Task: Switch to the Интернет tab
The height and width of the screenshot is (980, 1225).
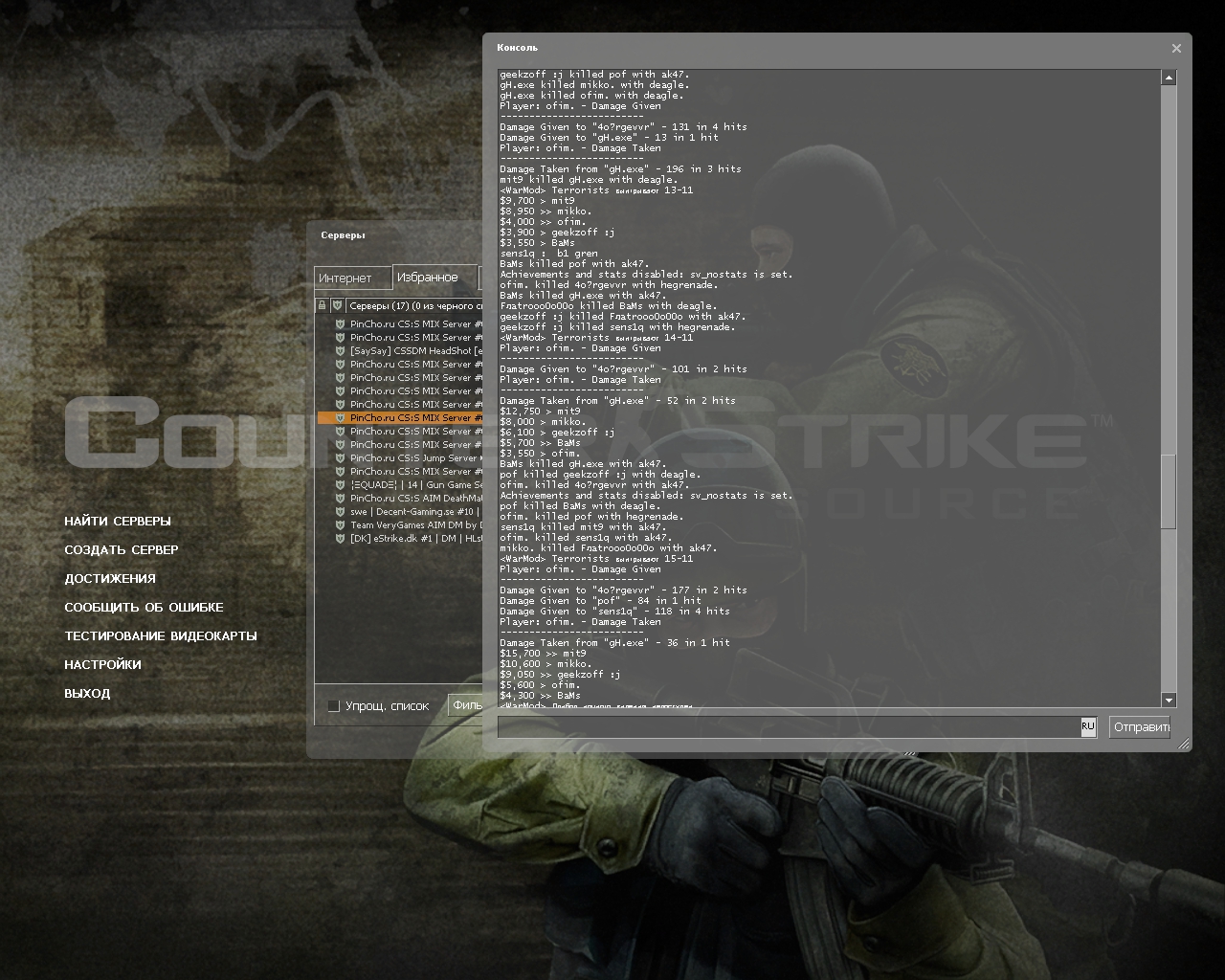Action: pyautogui.click(x=353, y=278)
